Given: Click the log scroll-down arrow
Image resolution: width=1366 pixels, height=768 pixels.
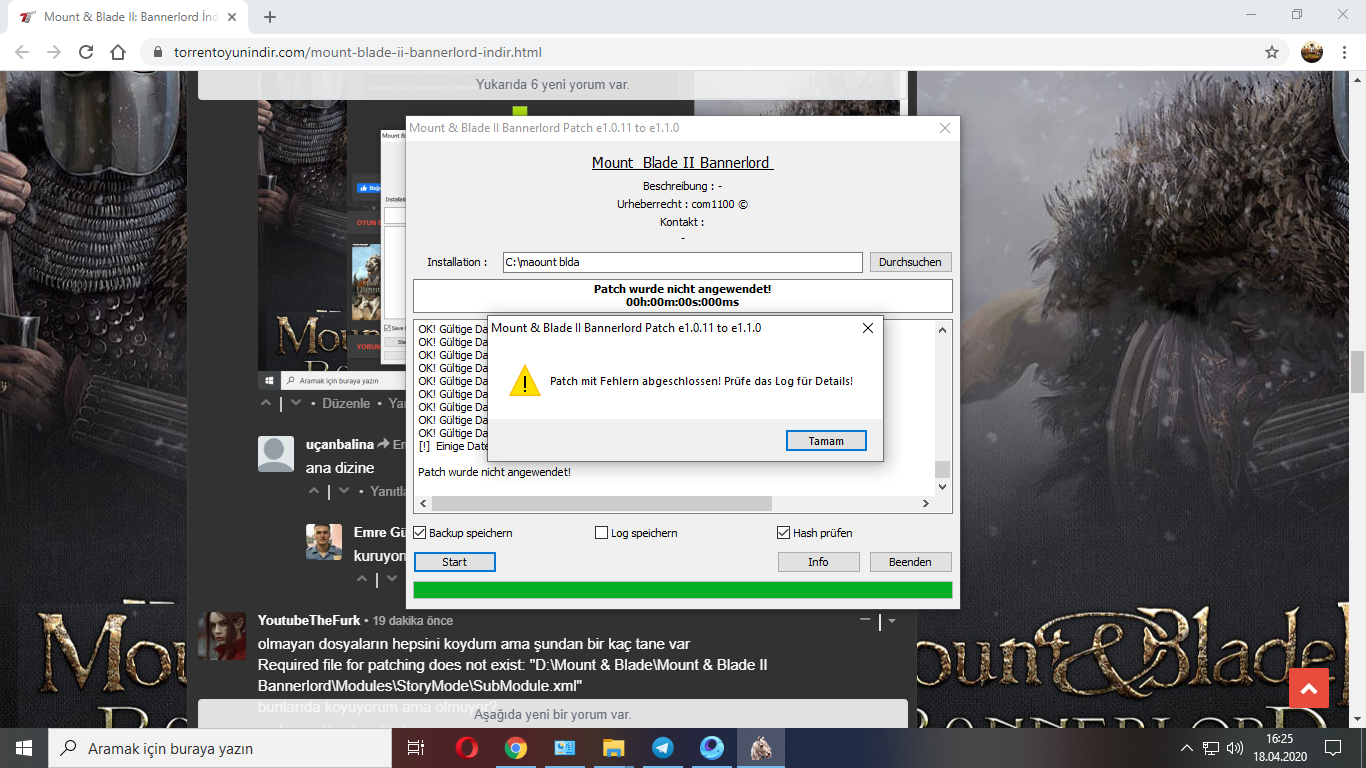Looking at the screenshot, I should pos(942,487).
